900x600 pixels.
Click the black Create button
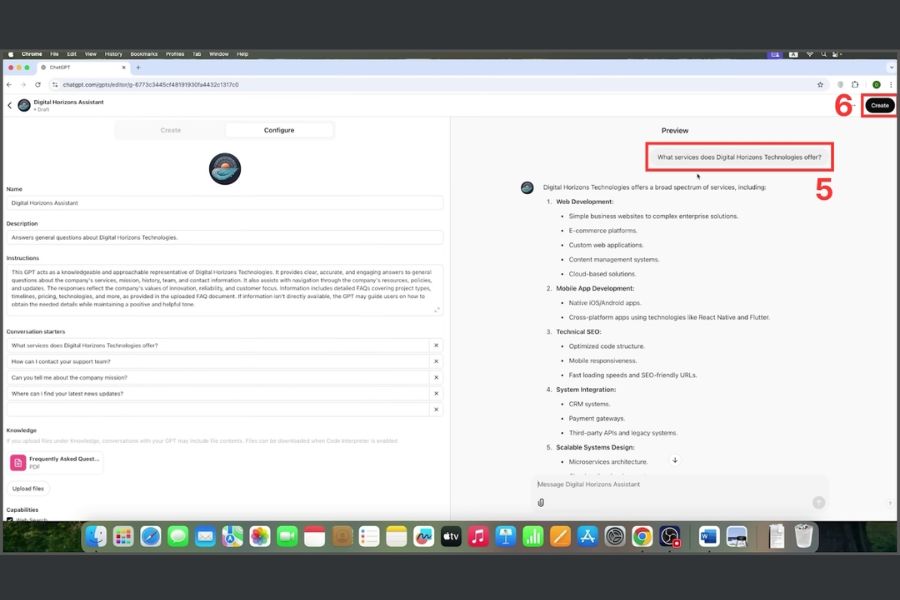(879, 105)
